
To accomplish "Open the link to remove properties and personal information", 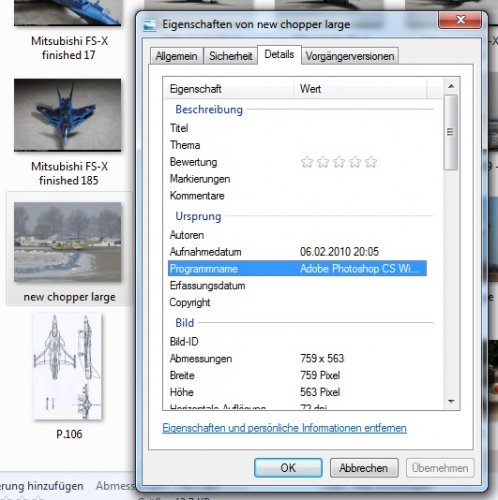I will click(284, 428).
